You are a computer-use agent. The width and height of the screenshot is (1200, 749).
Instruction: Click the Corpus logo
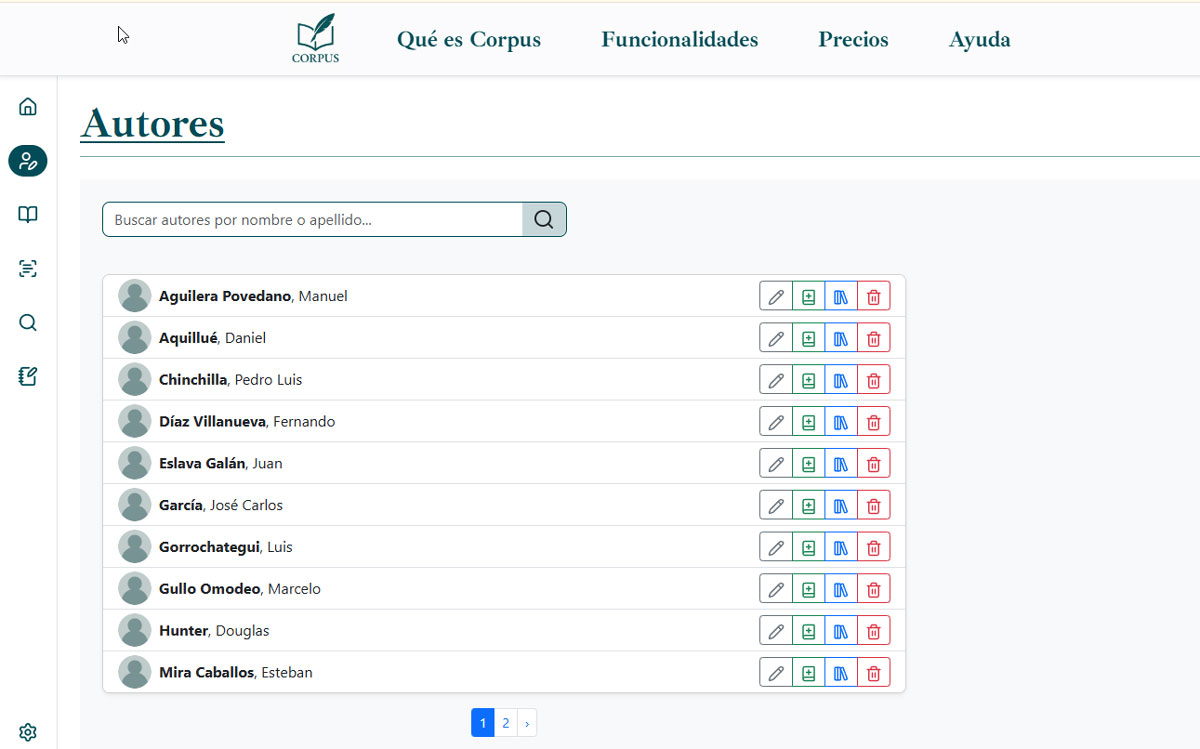[315, 40]
